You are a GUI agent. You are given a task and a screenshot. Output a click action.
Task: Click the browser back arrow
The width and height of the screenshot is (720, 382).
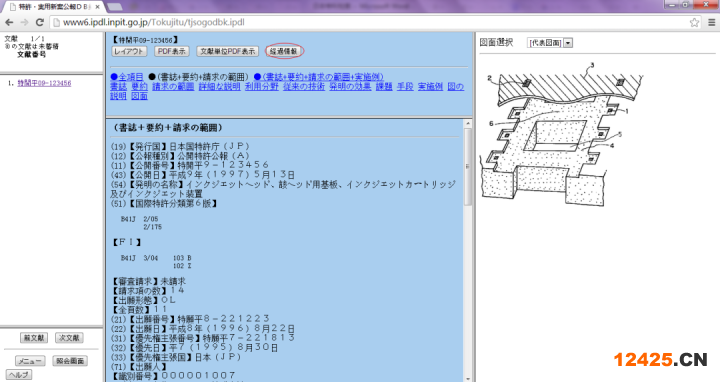pos(9,22)
